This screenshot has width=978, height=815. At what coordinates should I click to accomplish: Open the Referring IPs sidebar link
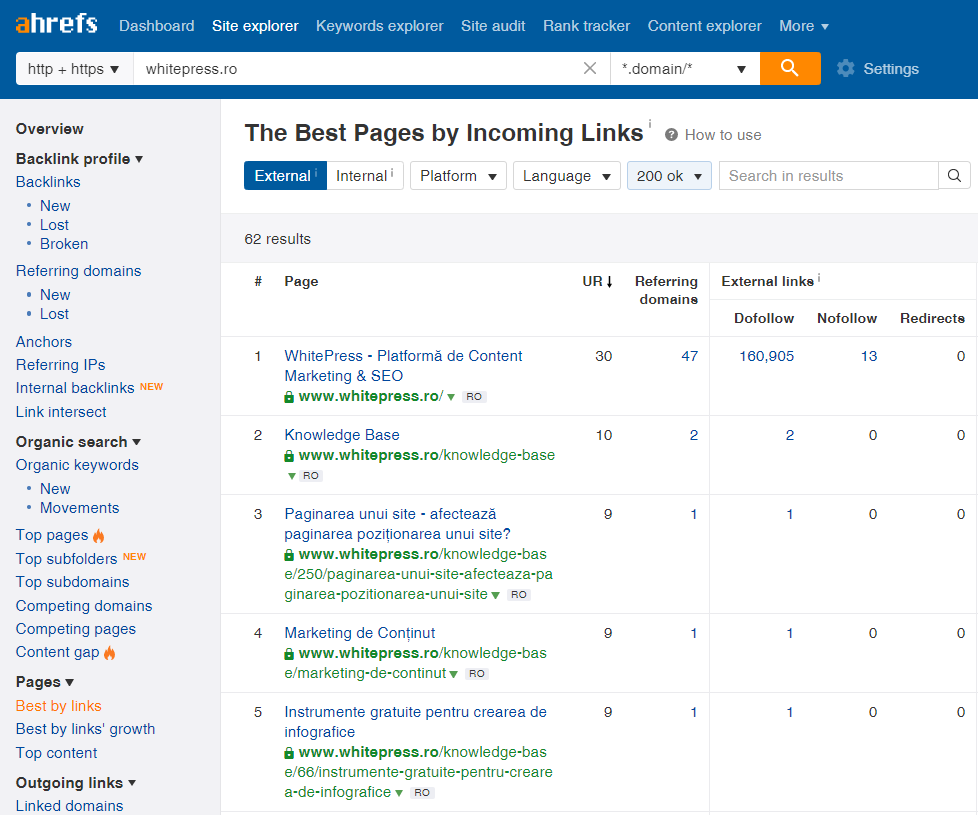tap(61, 365)
